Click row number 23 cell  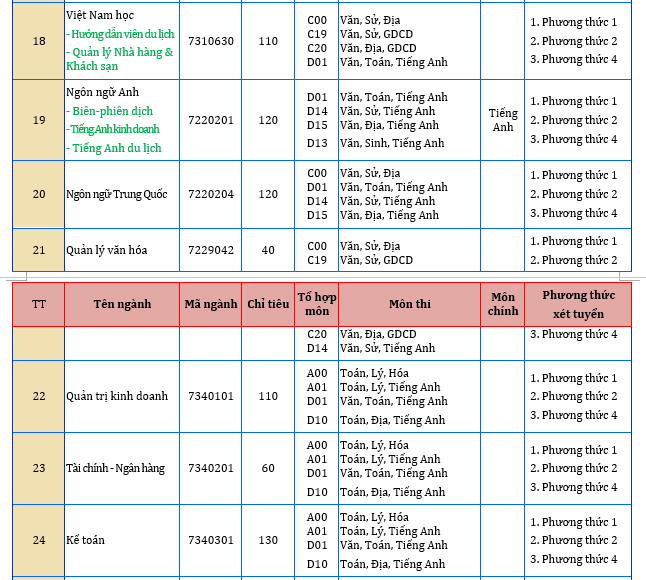[x=39, y=468]
